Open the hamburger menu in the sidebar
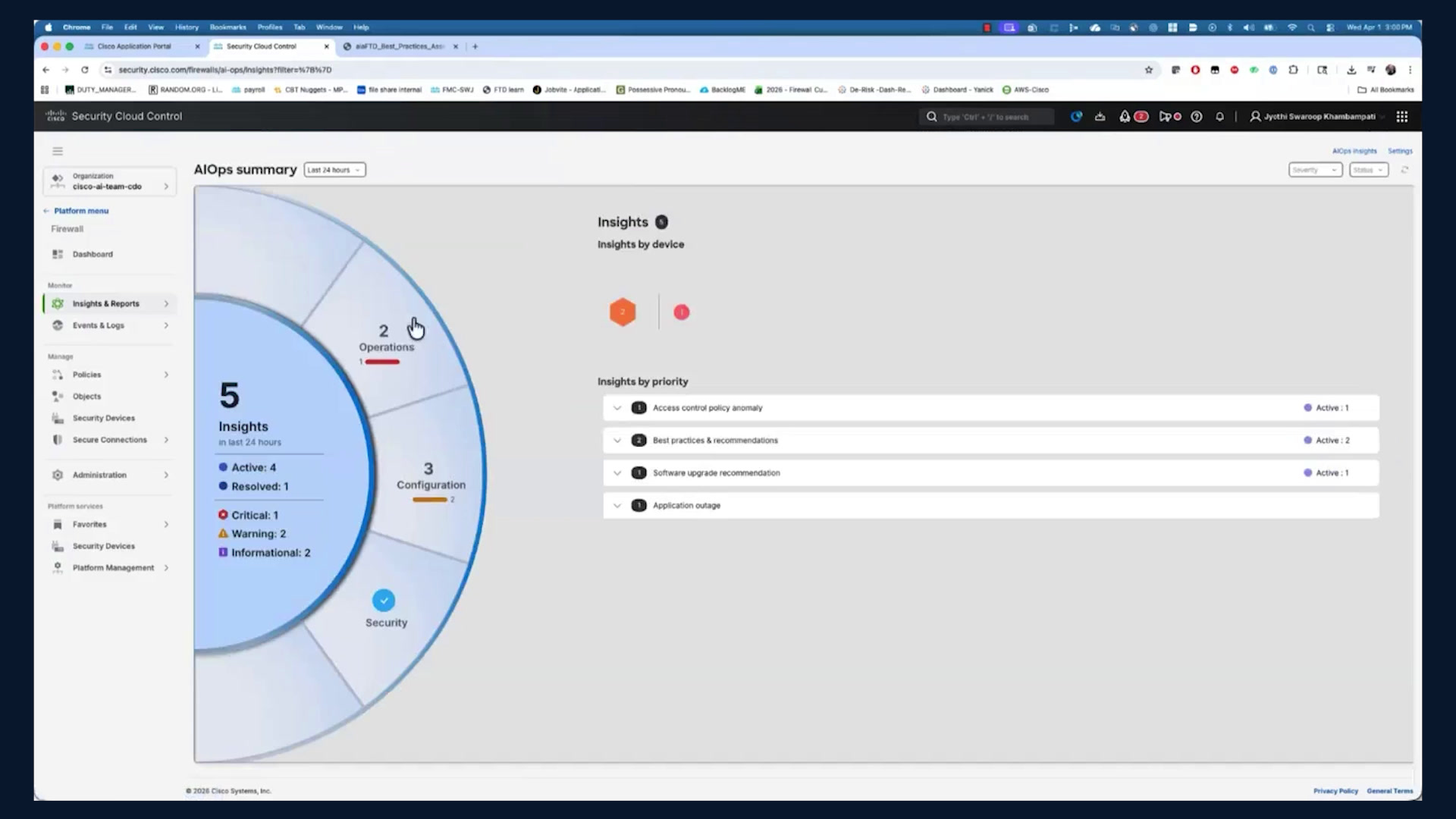The width and height of the screenshot is (1456, 819). tap(58, 151)
